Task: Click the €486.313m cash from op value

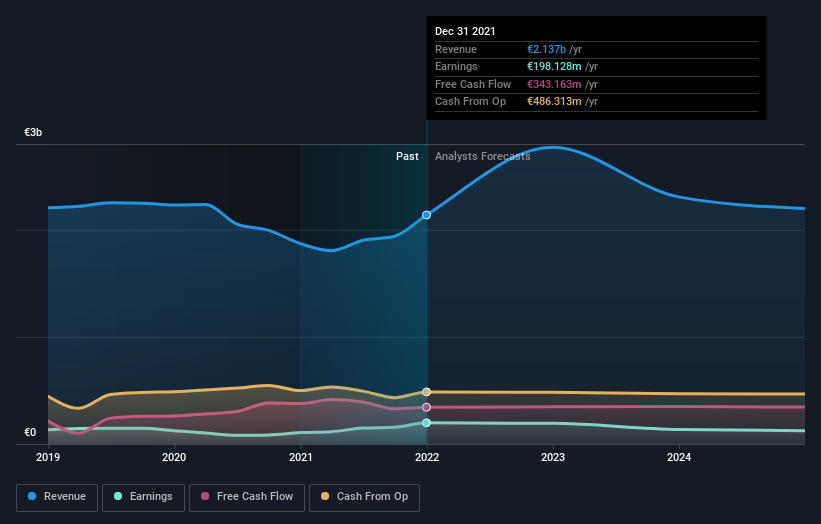Action: 554,102
